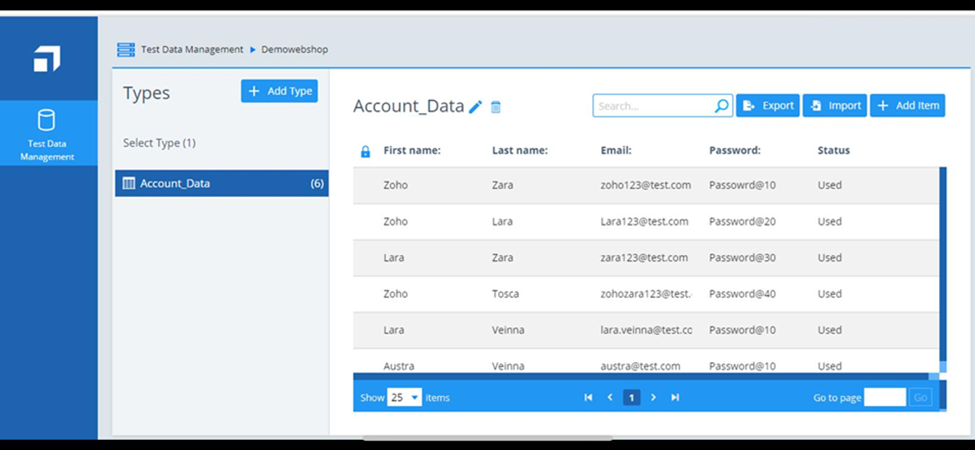Sort by Status column header

[x=833, y=150]
